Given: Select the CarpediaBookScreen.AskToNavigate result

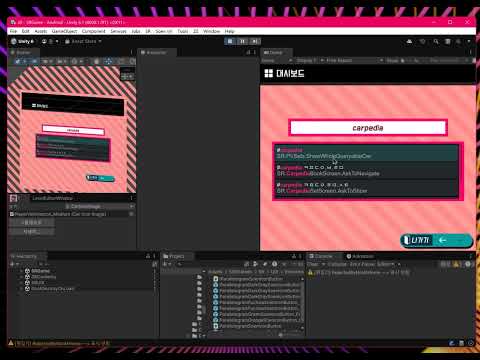Looking at the screenshot, I should click(366, 170).
